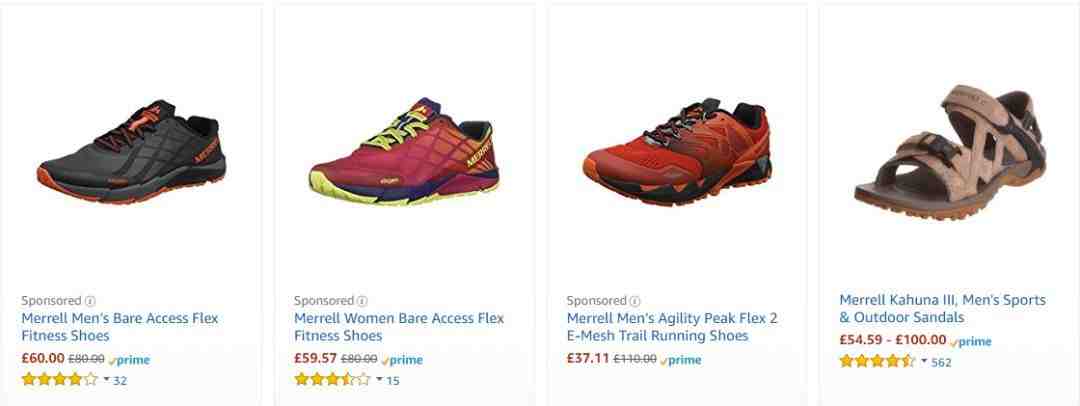Viewport: 1080px width, 406px height.
Task: Click Prime badge next to £59.57 price
Action: coord(402,360)
